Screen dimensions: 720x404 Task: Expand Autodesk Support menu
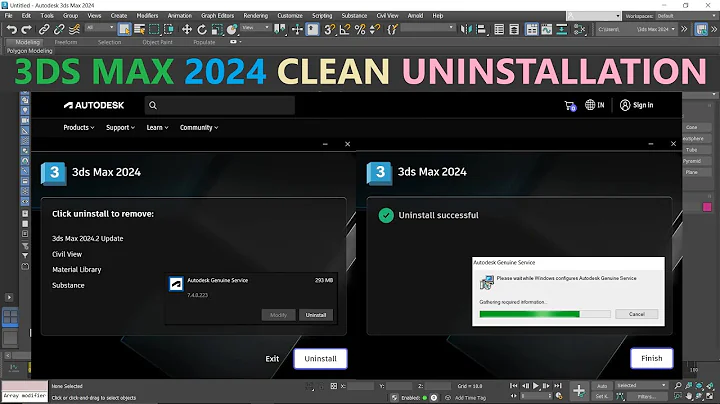click(x=120, y=128)
